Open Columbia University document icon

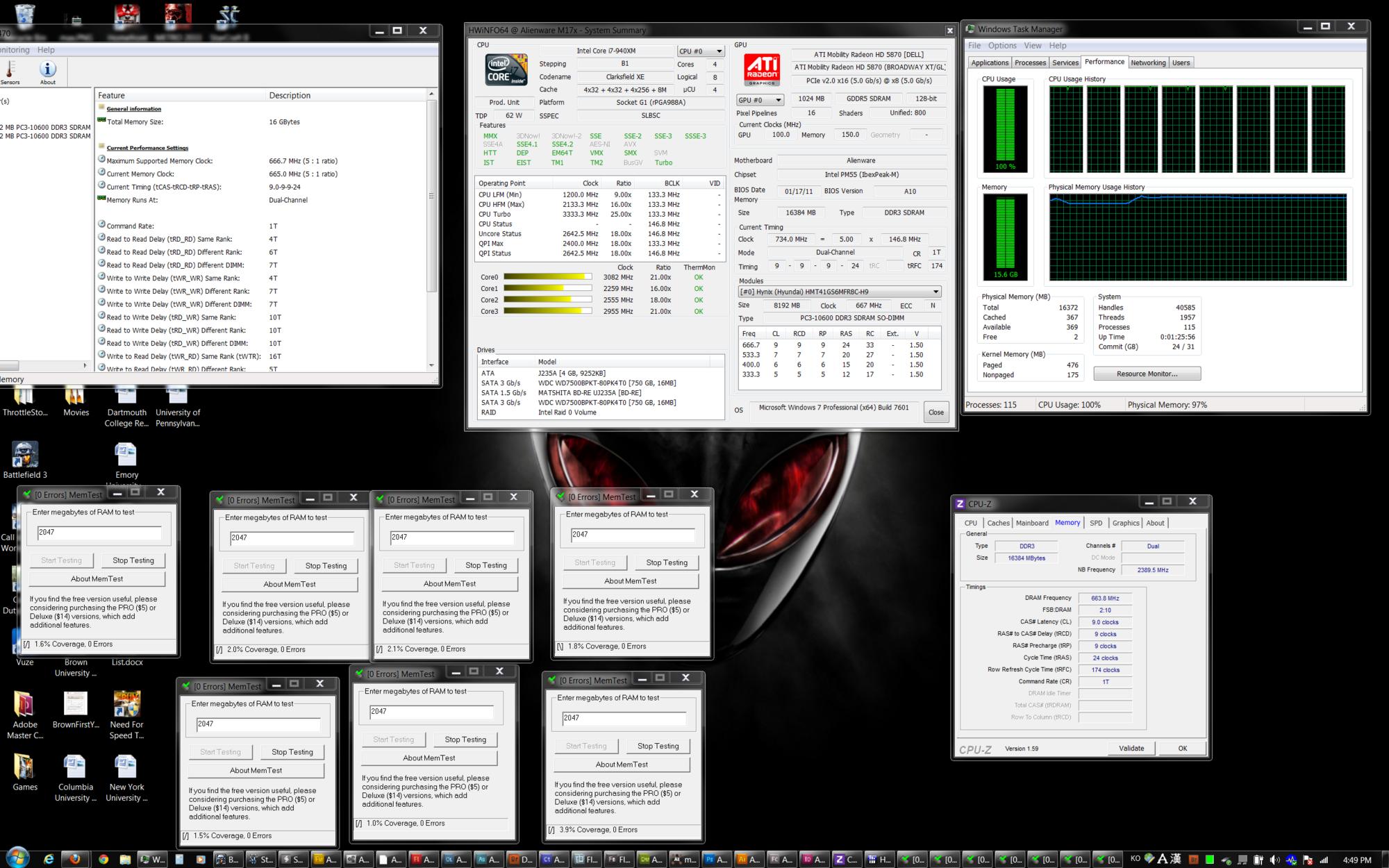(76, 778)
